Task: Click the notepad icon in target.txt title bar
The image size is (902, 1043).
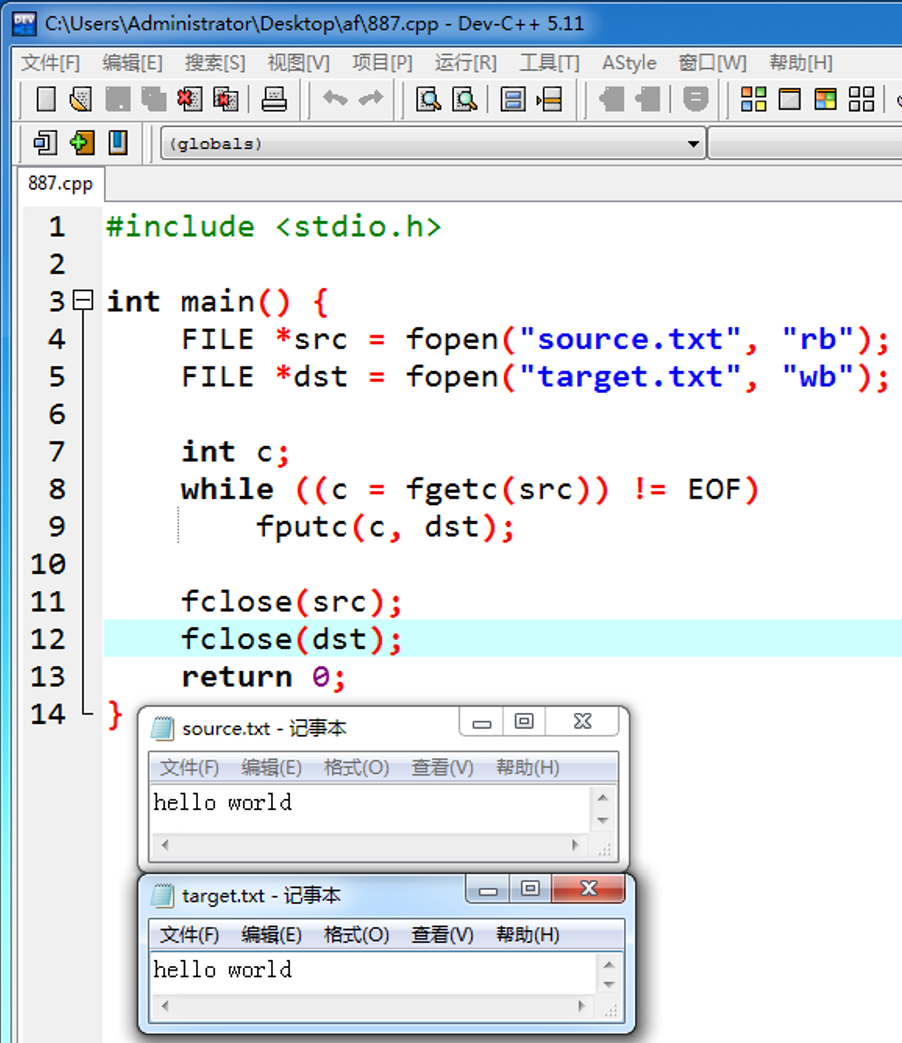Action: click(x=162, y=896)
